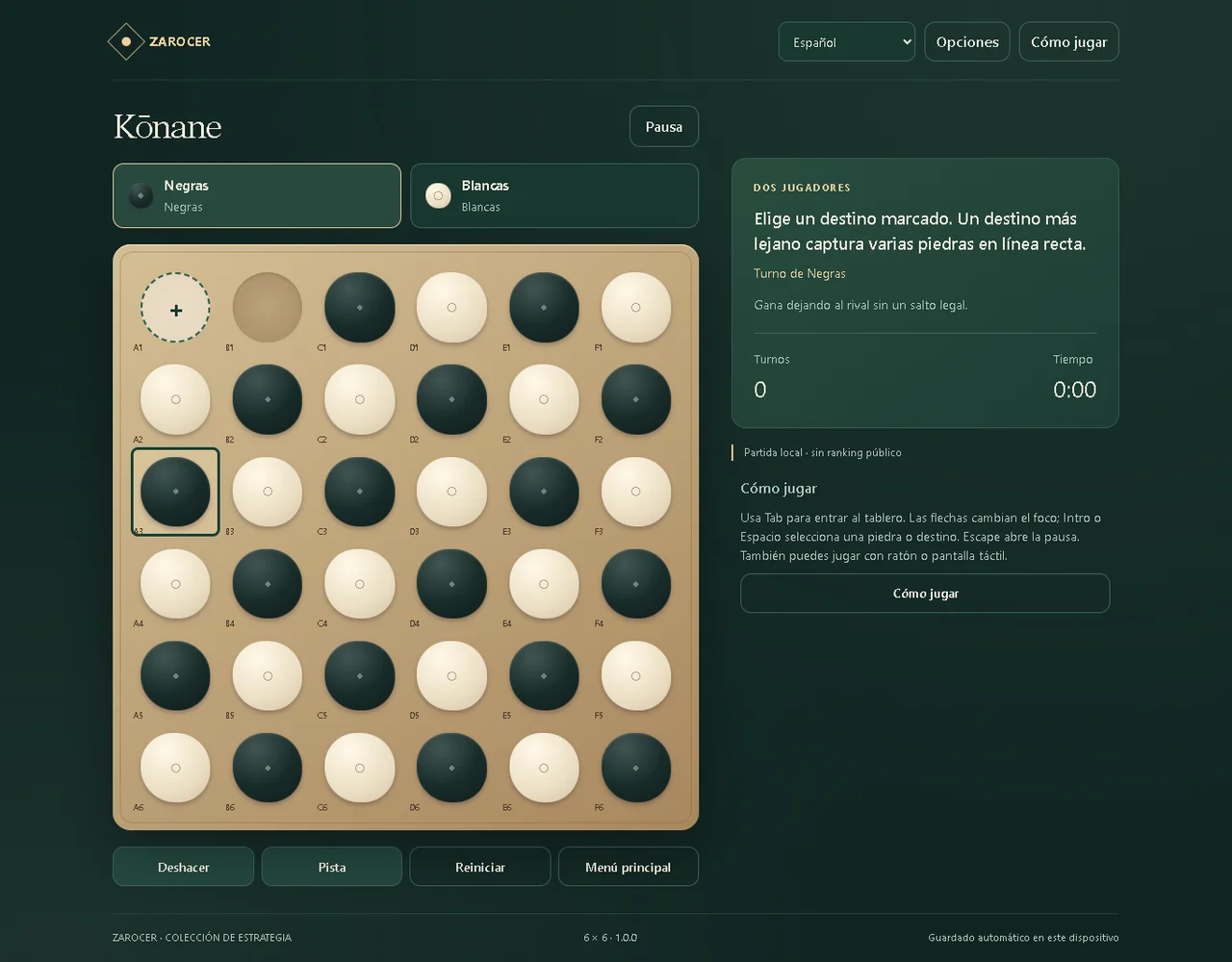This screenshot has height=962, width=1232.
Task: Click the Cómo jugar button below instructions
Action: [x=925, y=594]
